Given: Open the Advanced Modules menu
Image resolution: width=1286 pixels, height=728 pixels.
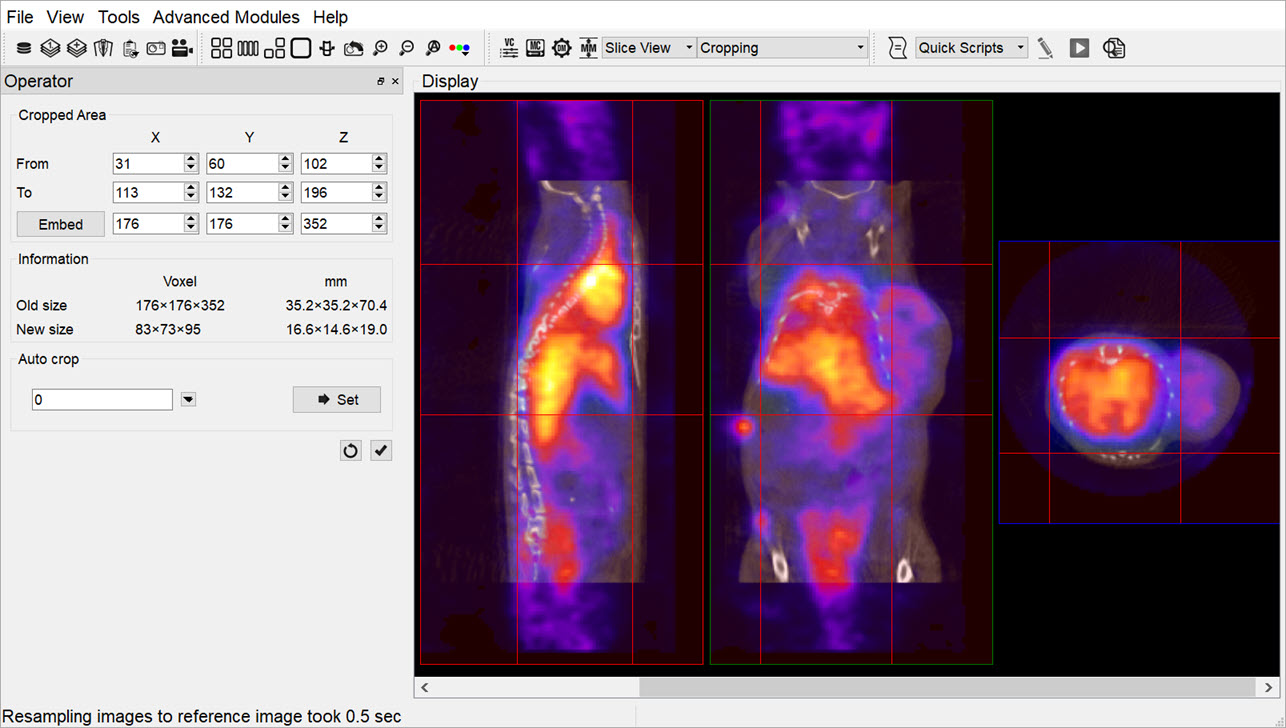Looking at the screenshot, I should coord(226,17).
